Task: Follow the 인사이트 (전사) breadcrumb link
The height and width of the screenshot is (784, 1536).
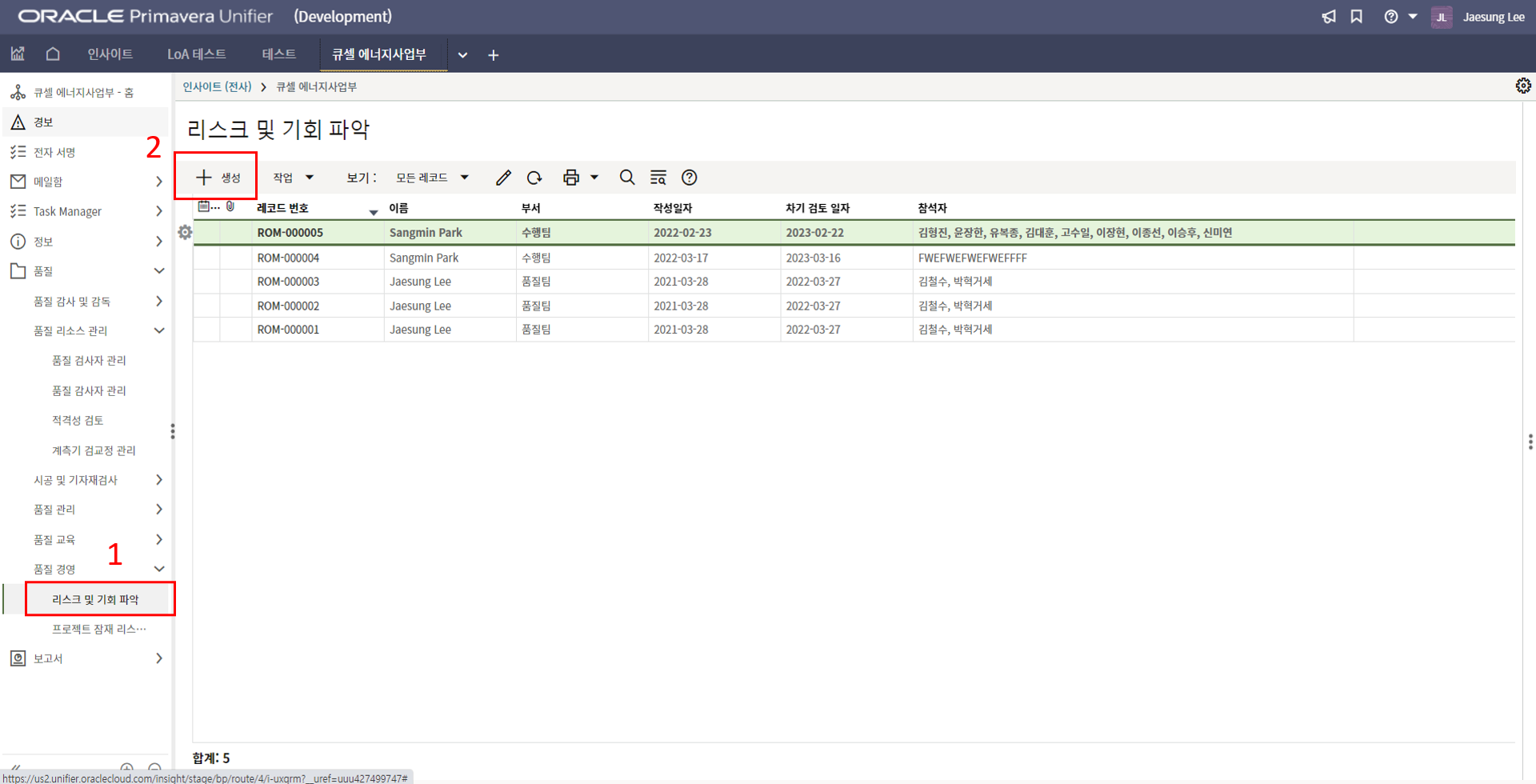Action: pyautogui.click(x=217, y=86)
